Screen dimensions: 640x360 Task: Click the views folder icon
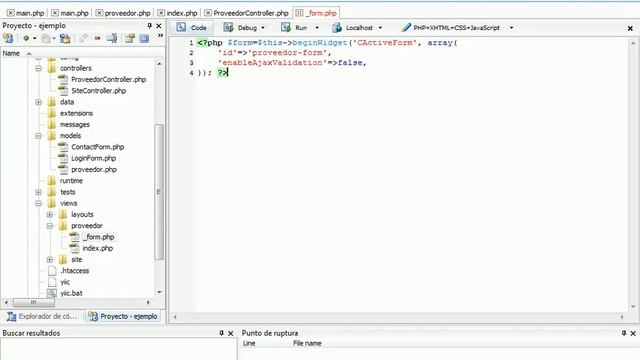pos(52,203)
